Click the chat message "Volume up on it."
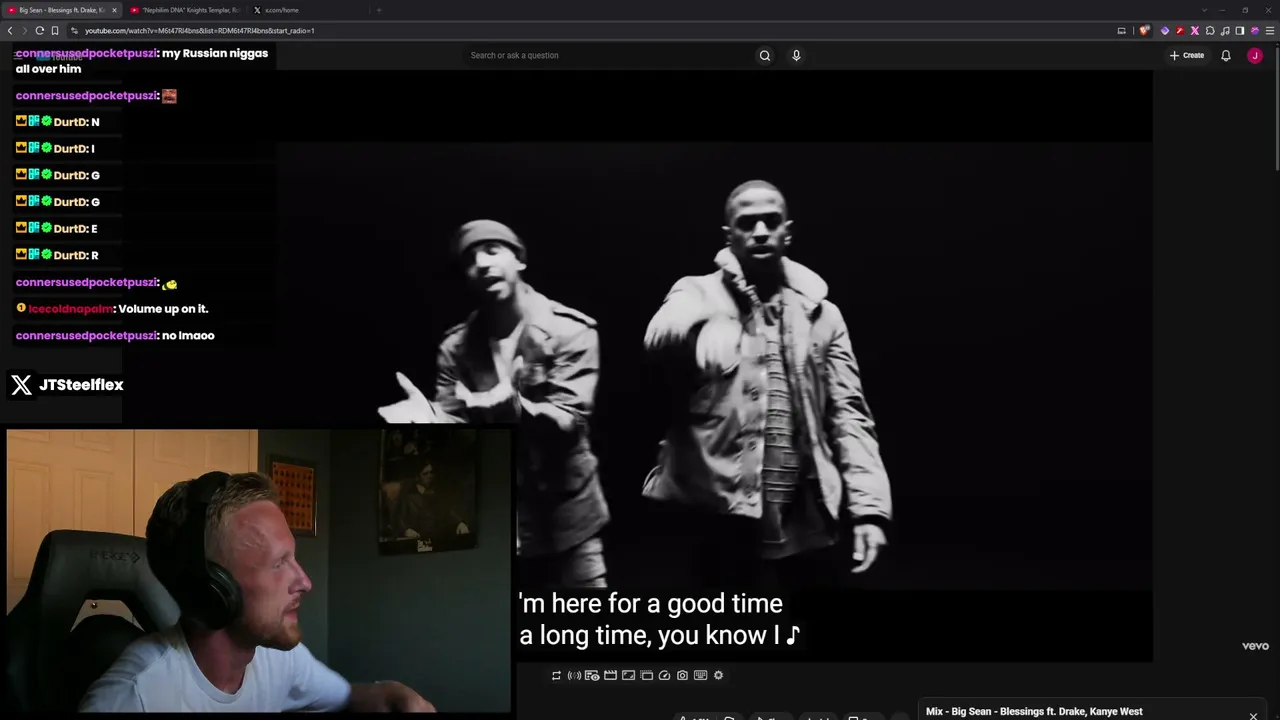This screenshot has height=720, width=1280. pos(163,309)
